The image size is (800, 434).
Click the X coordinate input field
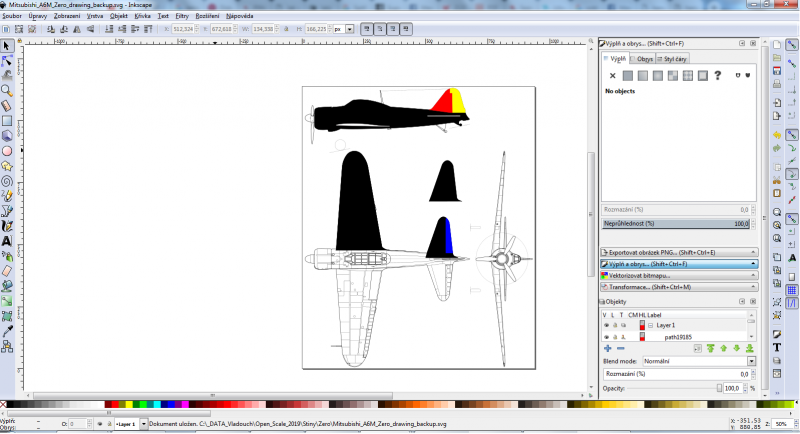[183, 29]
